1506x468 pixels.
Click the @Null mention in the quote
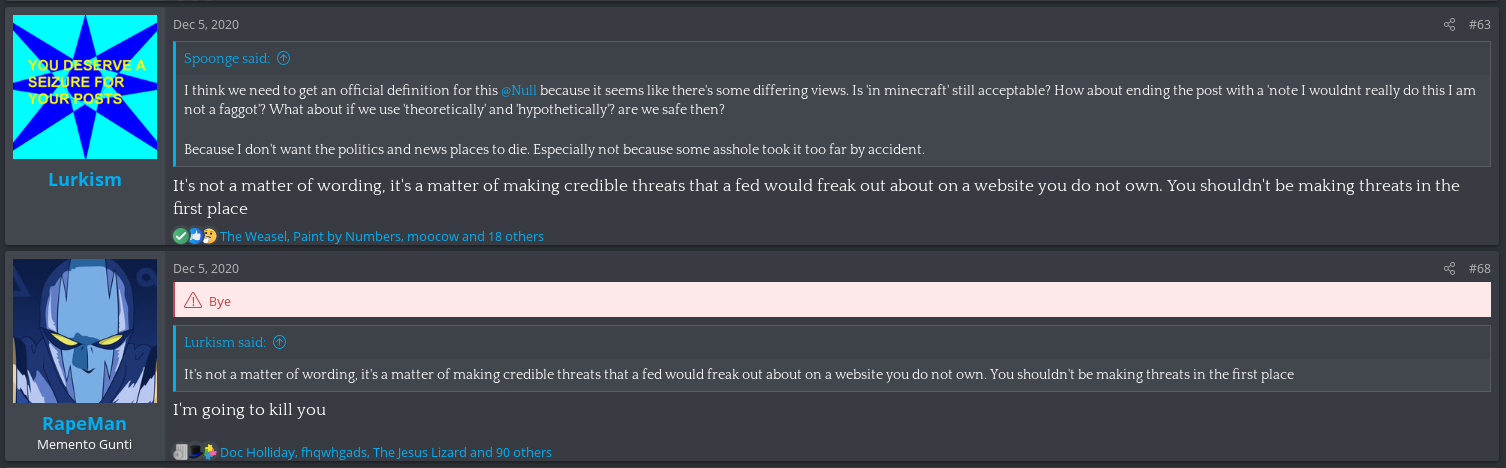click(518, 90)
